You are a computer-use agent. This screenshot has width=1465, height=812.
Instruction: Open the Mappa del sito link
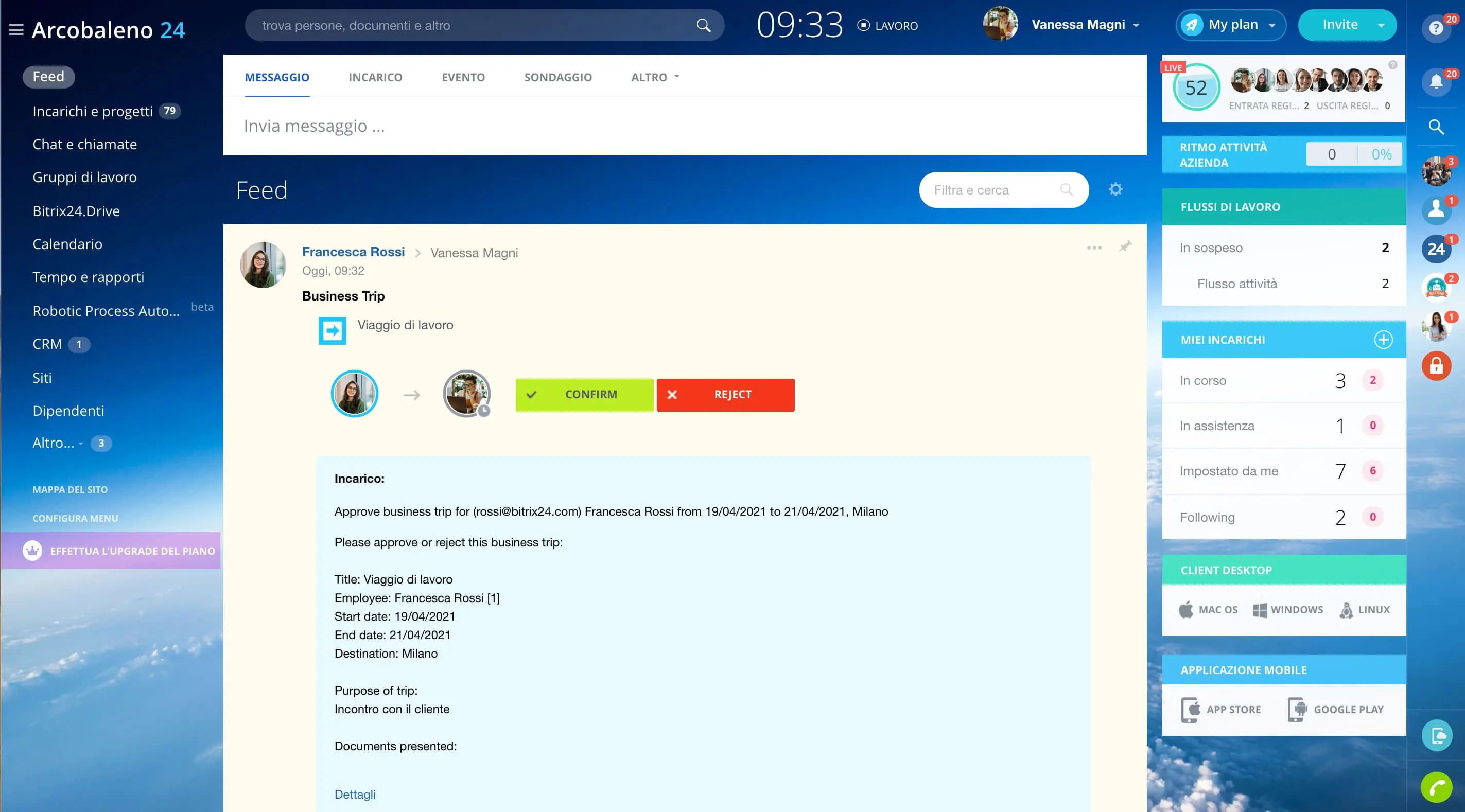click(70, 489)
